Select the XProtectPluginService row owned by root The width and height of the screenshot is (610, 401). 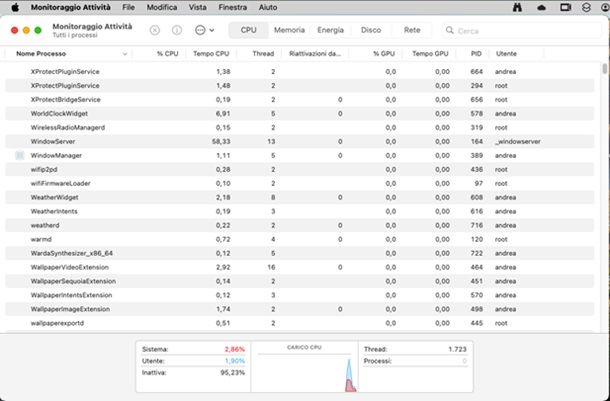300,86
